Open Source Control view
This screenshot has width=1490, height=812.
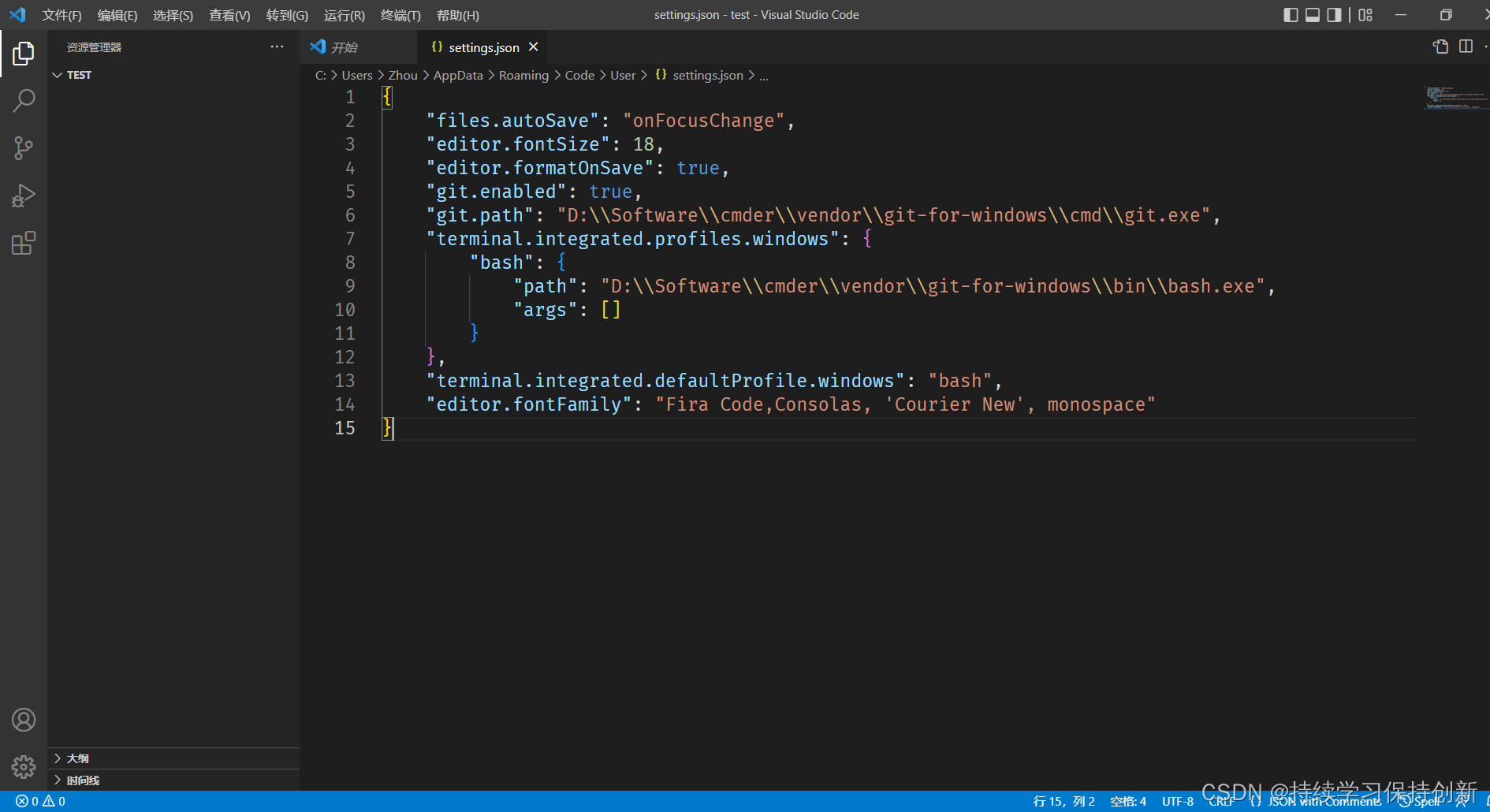point(24,147)
